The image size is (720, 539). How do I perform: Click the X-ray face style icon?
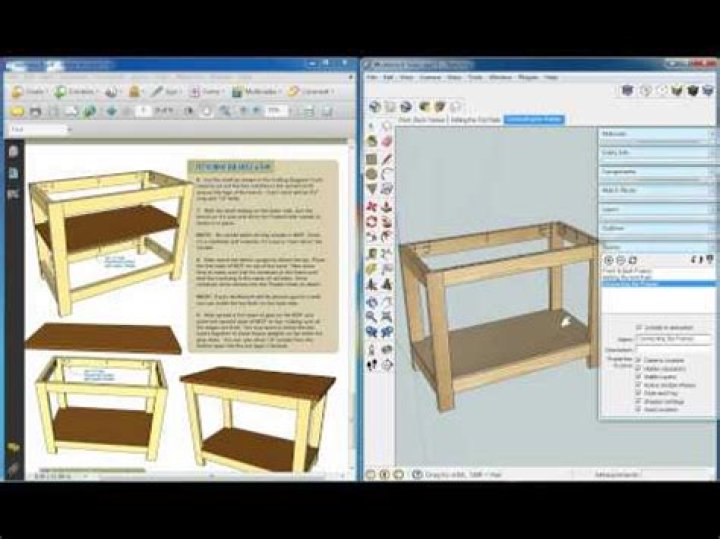627,90
